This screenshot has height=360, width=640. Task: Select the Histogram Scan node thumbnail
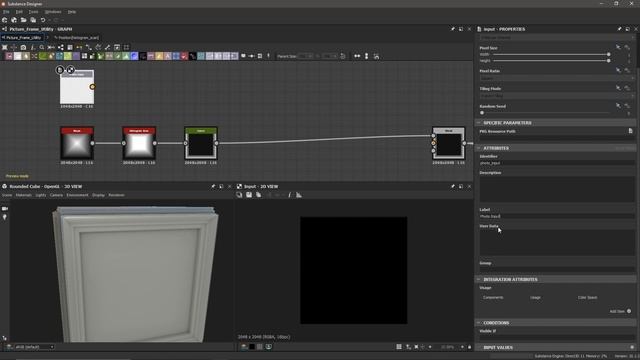tap(139, 143)
